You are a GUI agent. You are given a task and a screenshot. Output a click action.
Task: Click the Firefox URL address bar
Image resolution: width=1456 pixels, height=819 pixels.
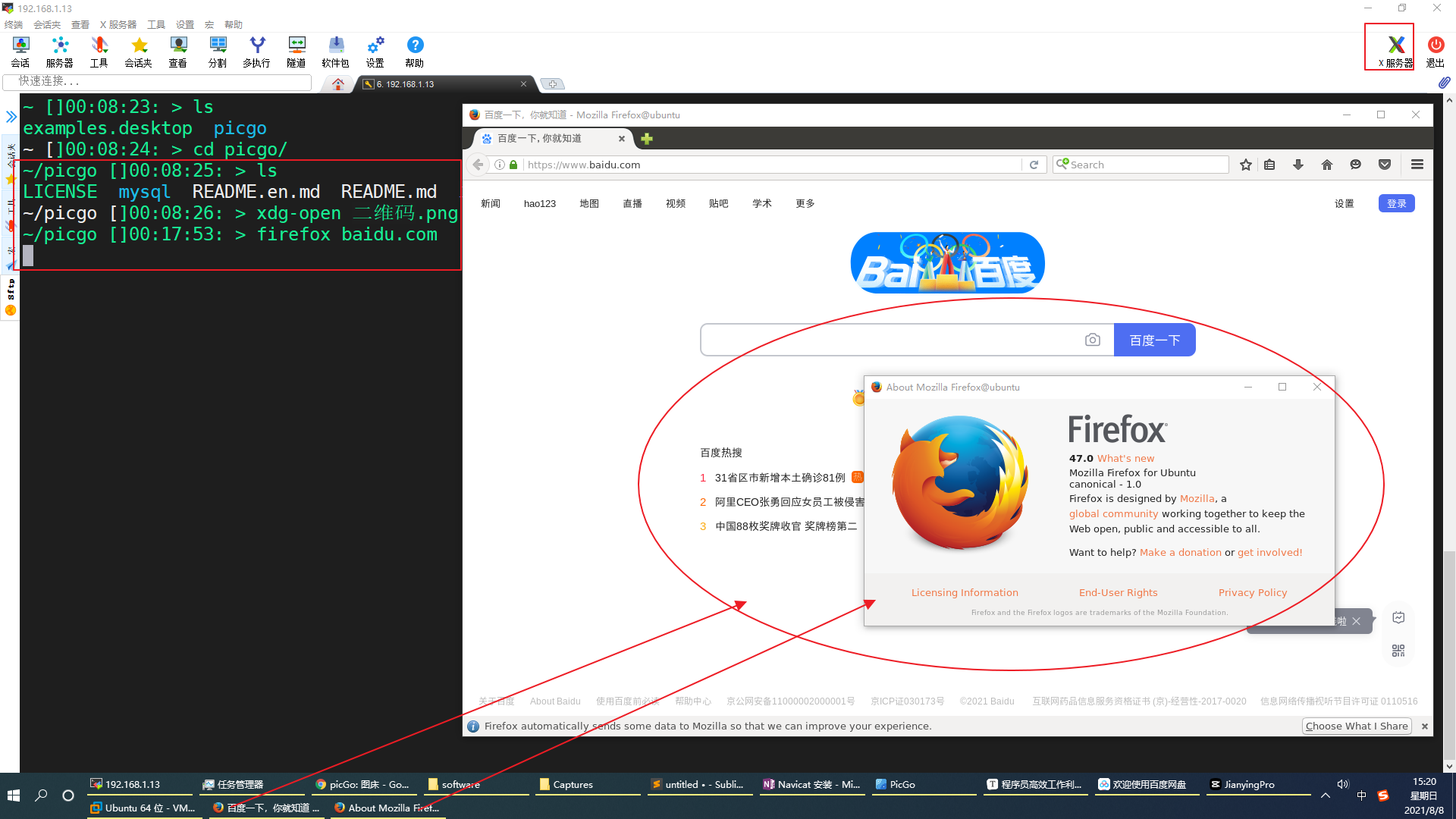[x=772, y=165]
